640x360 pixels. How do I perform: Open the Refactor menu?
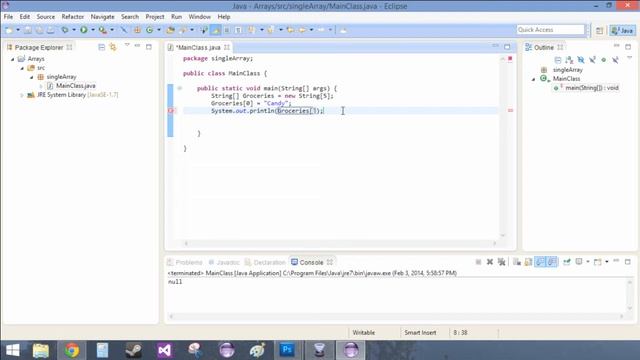pos(73,17)
